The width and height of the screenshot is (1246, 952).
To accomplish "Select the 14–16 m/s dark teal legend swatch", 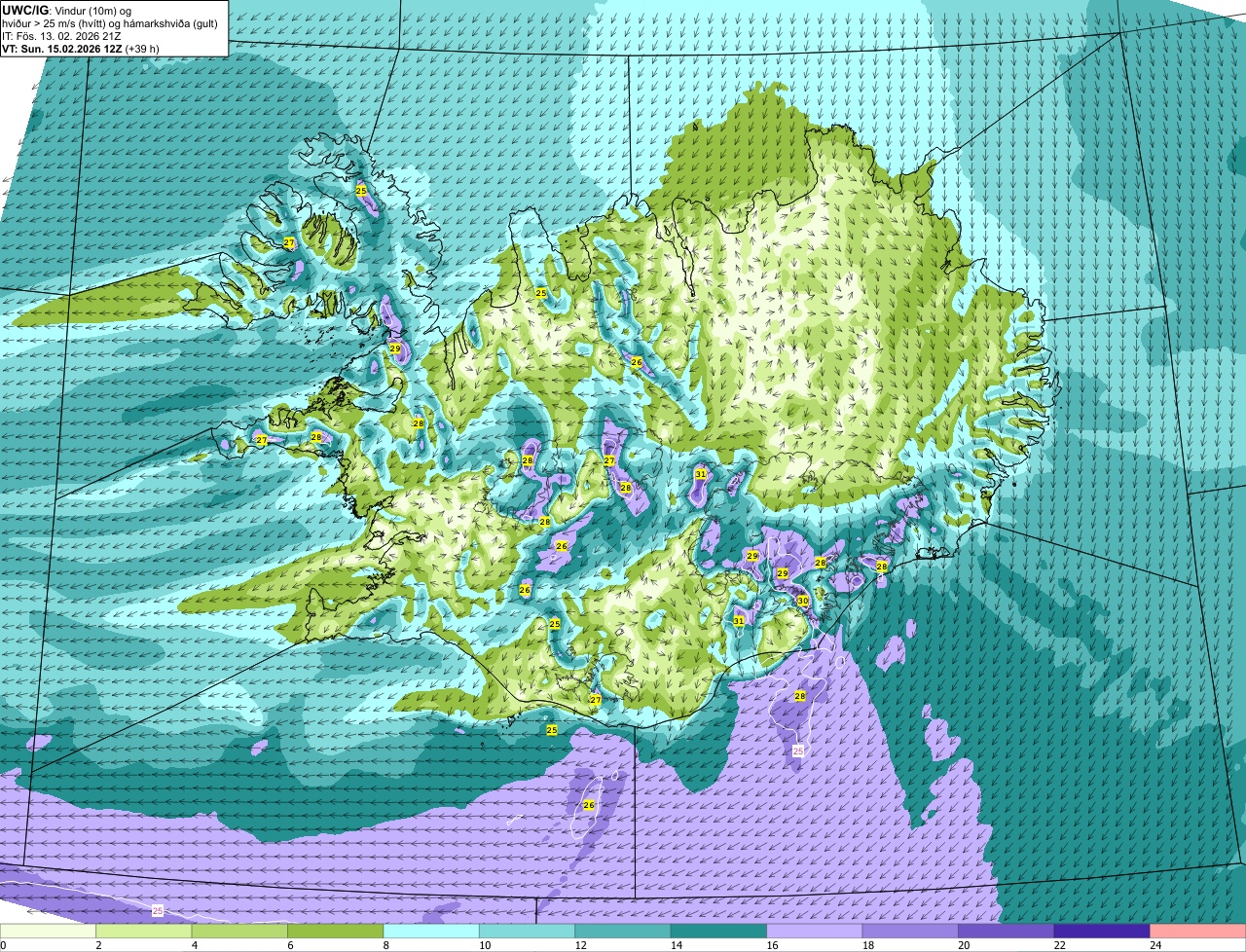I will [x=718, y=931].
